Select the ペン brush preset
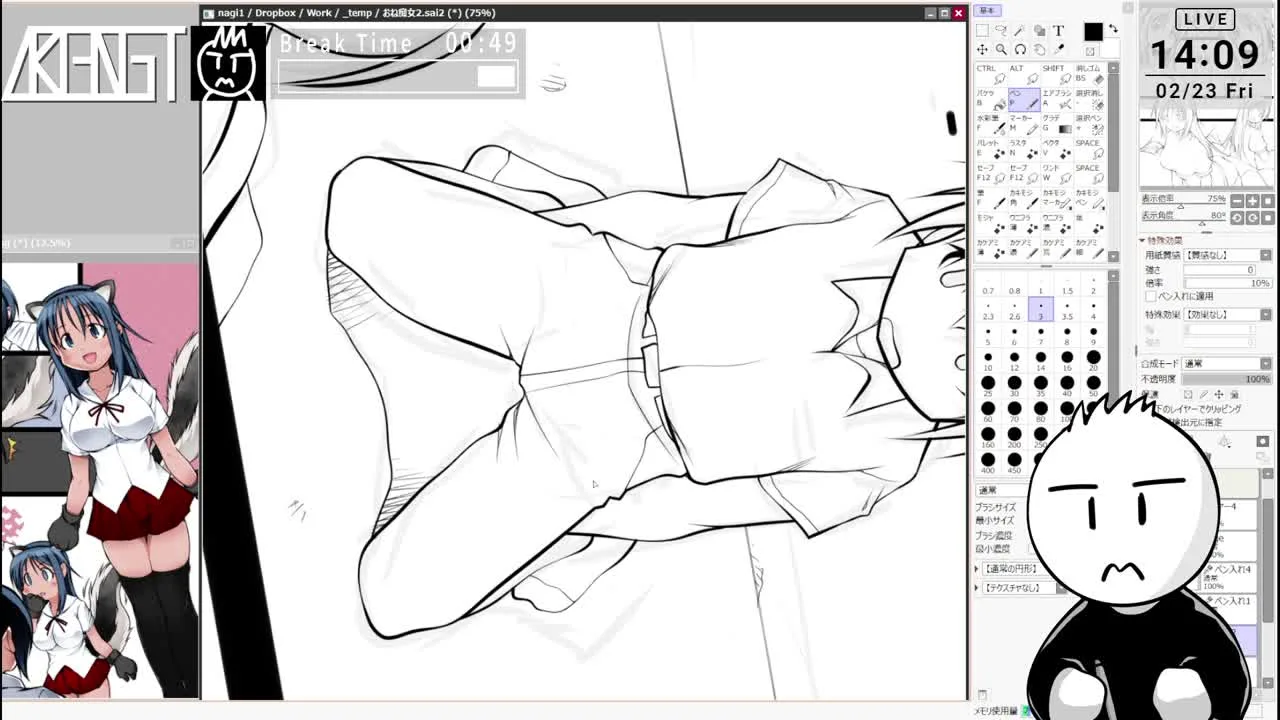The image size is (1280, 720). [x=1023, y=100]
